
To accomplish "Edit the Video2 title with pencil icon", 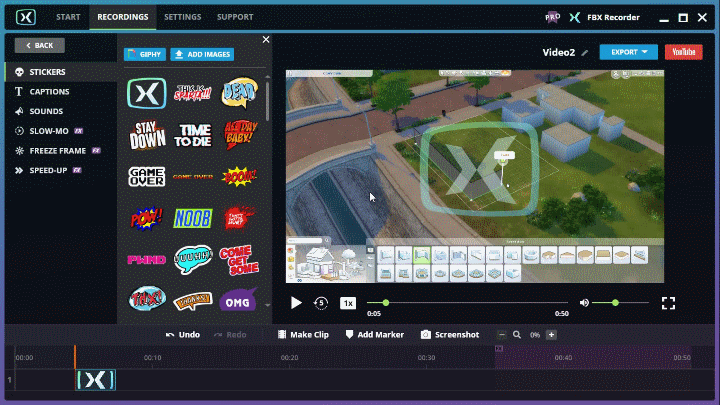I will coord(585,53).
